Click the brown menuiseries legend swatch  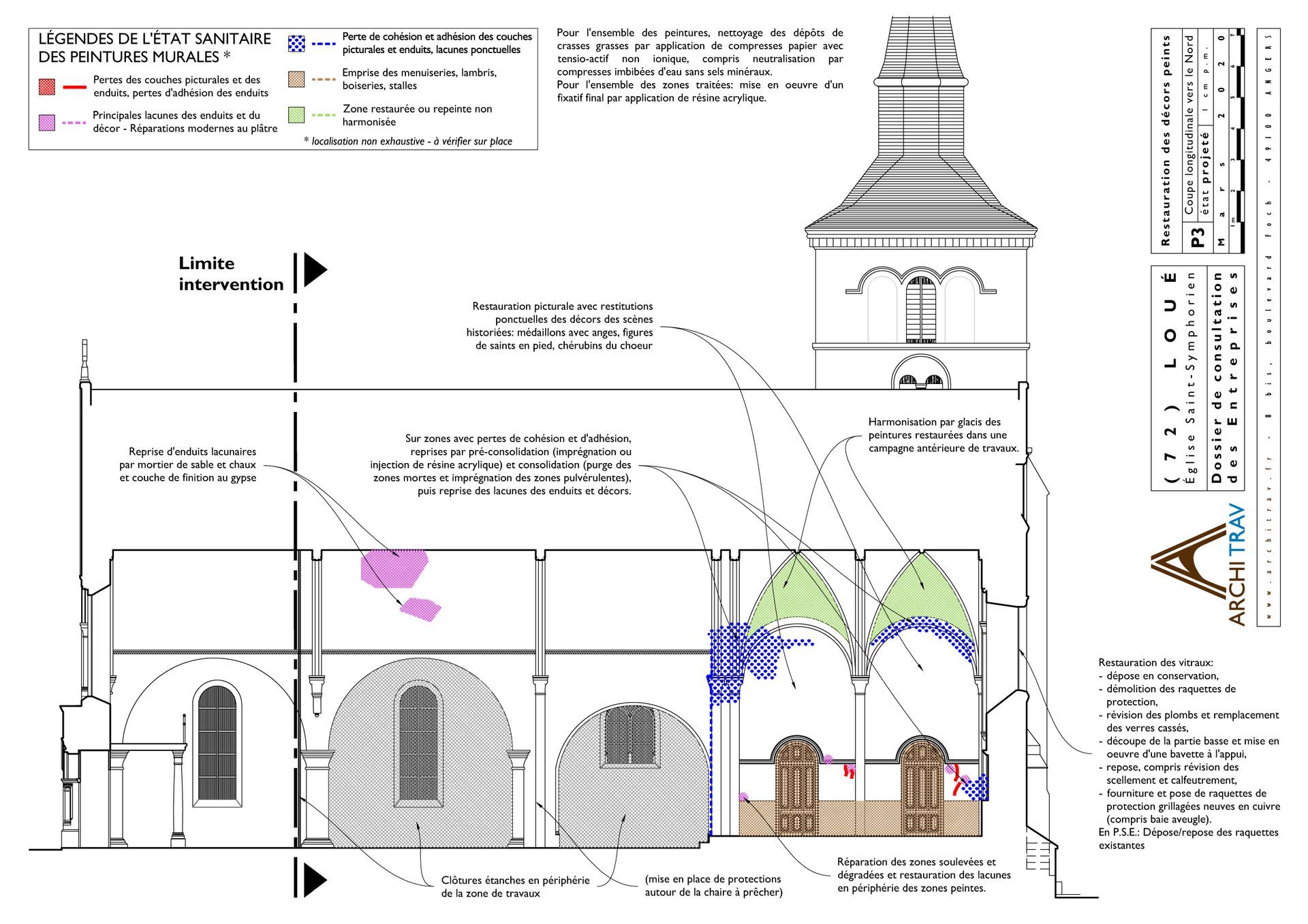pyautogui.click(x=296, y=79)
